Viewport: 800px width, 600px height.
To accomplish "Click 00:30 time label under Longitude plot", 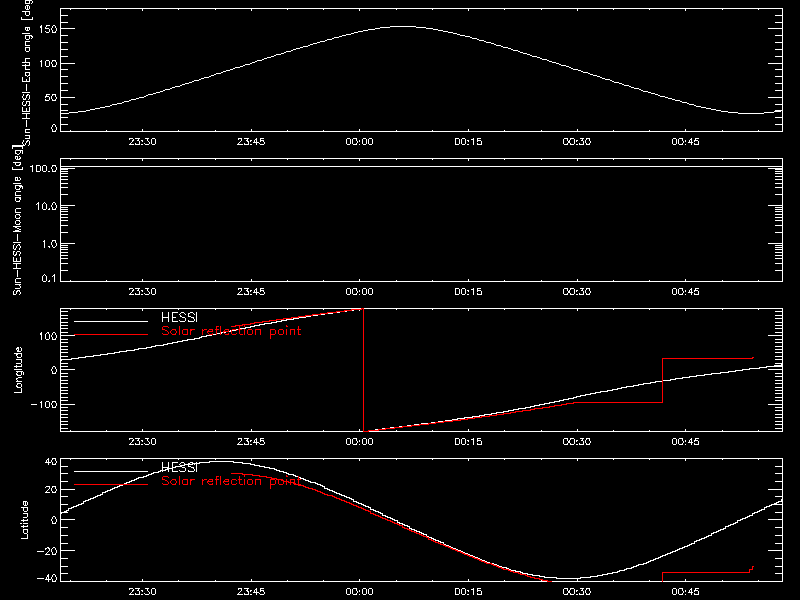I will (577, 442).
